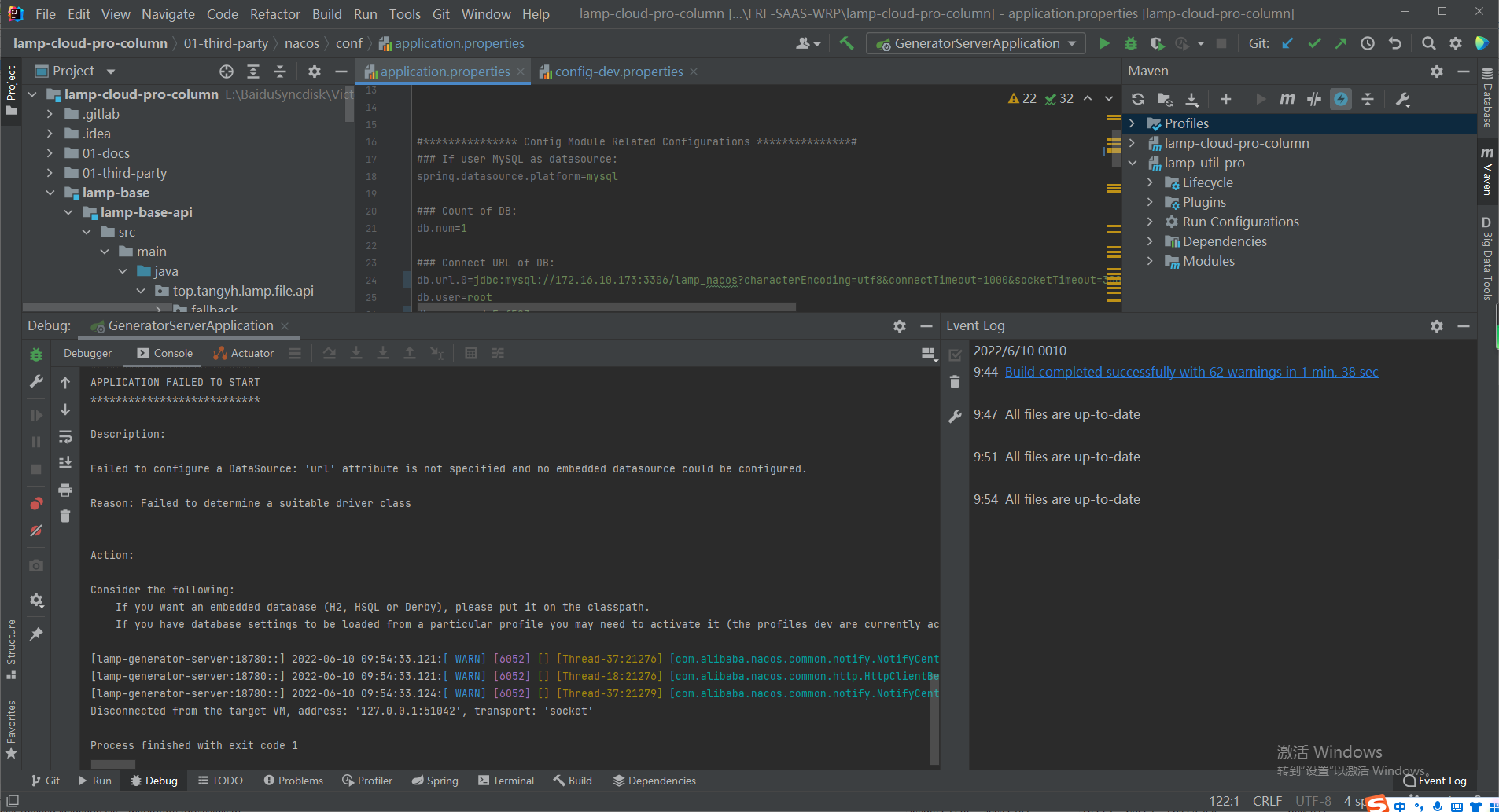This screenshot has height=812, width=1499.
Task: Open Search Everywhere magnifier icon
Action: pyautogui.click(x=1429, y=43)
